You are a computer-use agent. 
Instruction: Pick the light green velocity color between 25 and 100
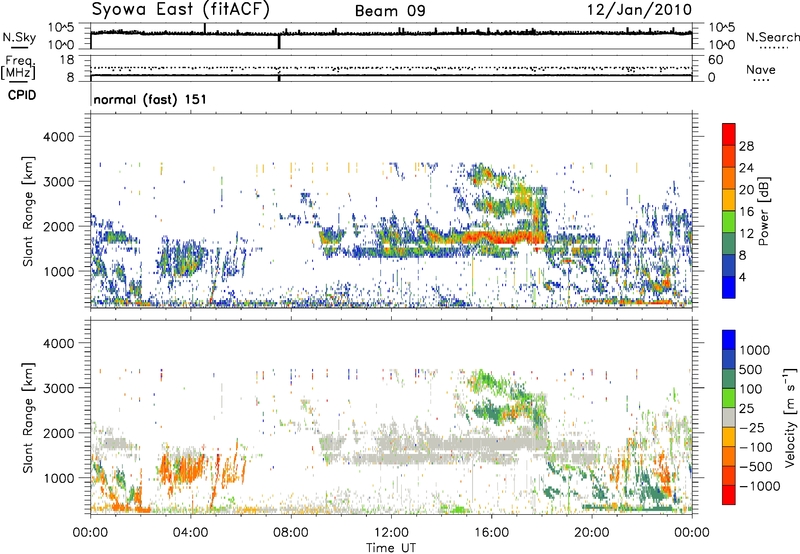pyautogui.click(x=729, y=398)
